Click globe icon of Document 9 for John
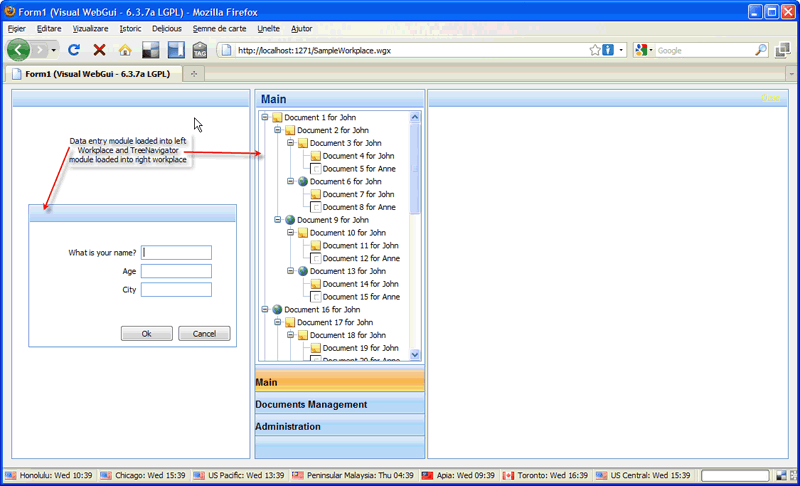This screenshot has width=800, height=486. point(290,220)
